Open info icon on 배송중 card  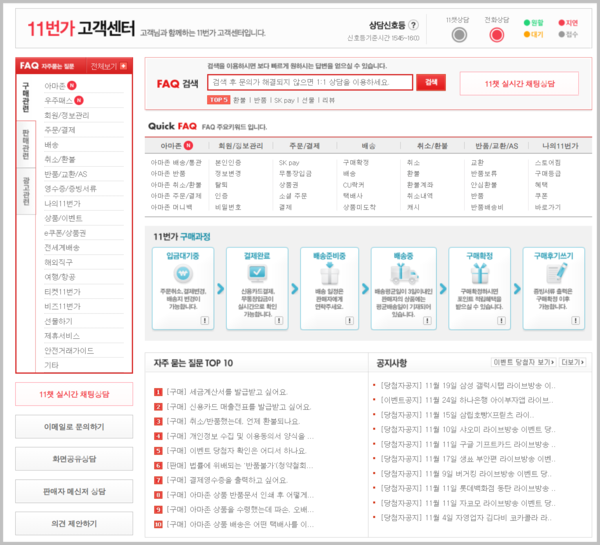(427, 320)
